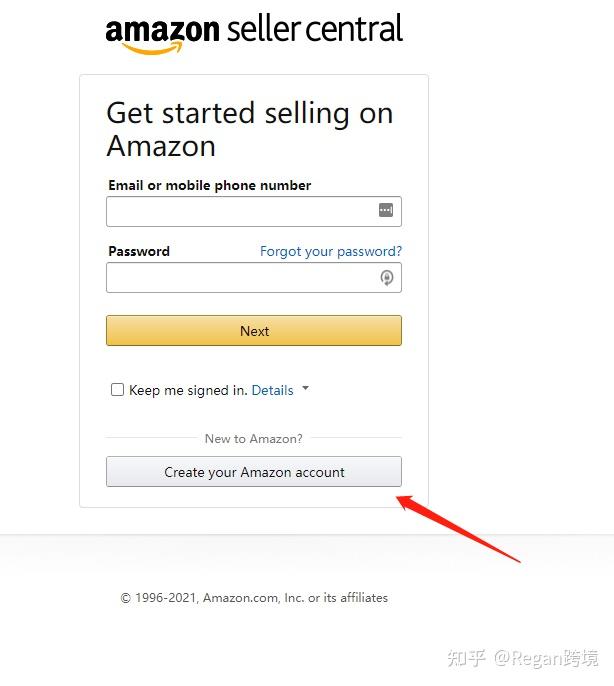Click the autofill icon in email field
614x686 pixels.
[x=386, y=210]
